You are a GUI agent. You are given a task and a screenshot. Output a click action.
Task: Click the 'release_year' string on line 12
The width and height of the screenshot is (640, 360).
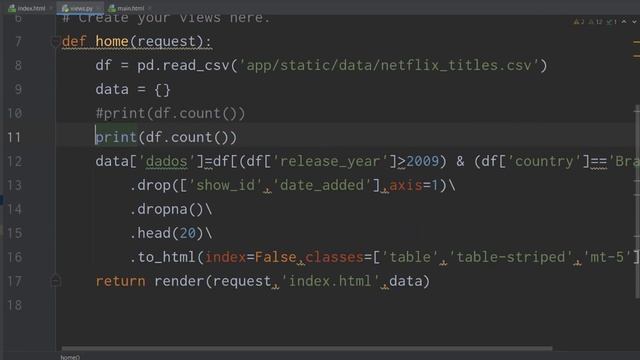coord(329,162)
